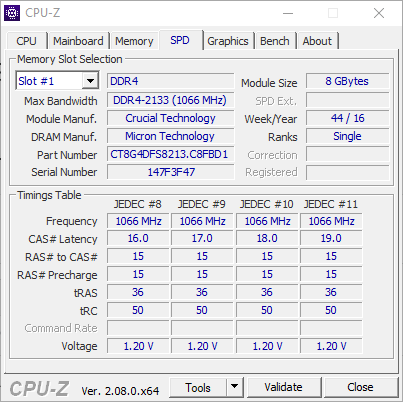The height and width of the screenshot is (402, 403).
Task: Open the Memory tab
Action: click(x=134, y=41)
